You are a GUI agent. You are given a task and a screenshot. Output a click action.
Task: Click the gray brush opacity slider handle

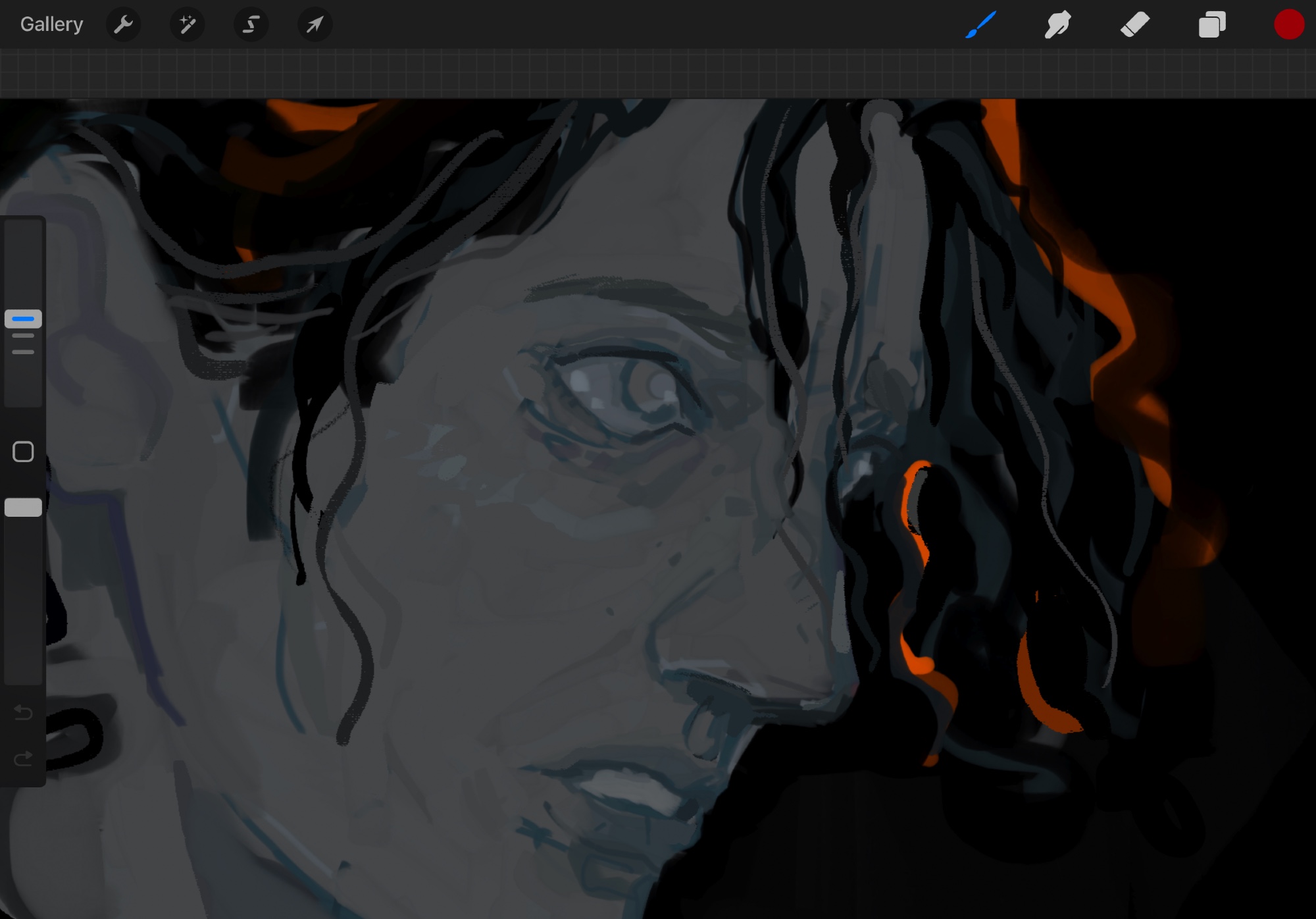[x=23, y=507]
